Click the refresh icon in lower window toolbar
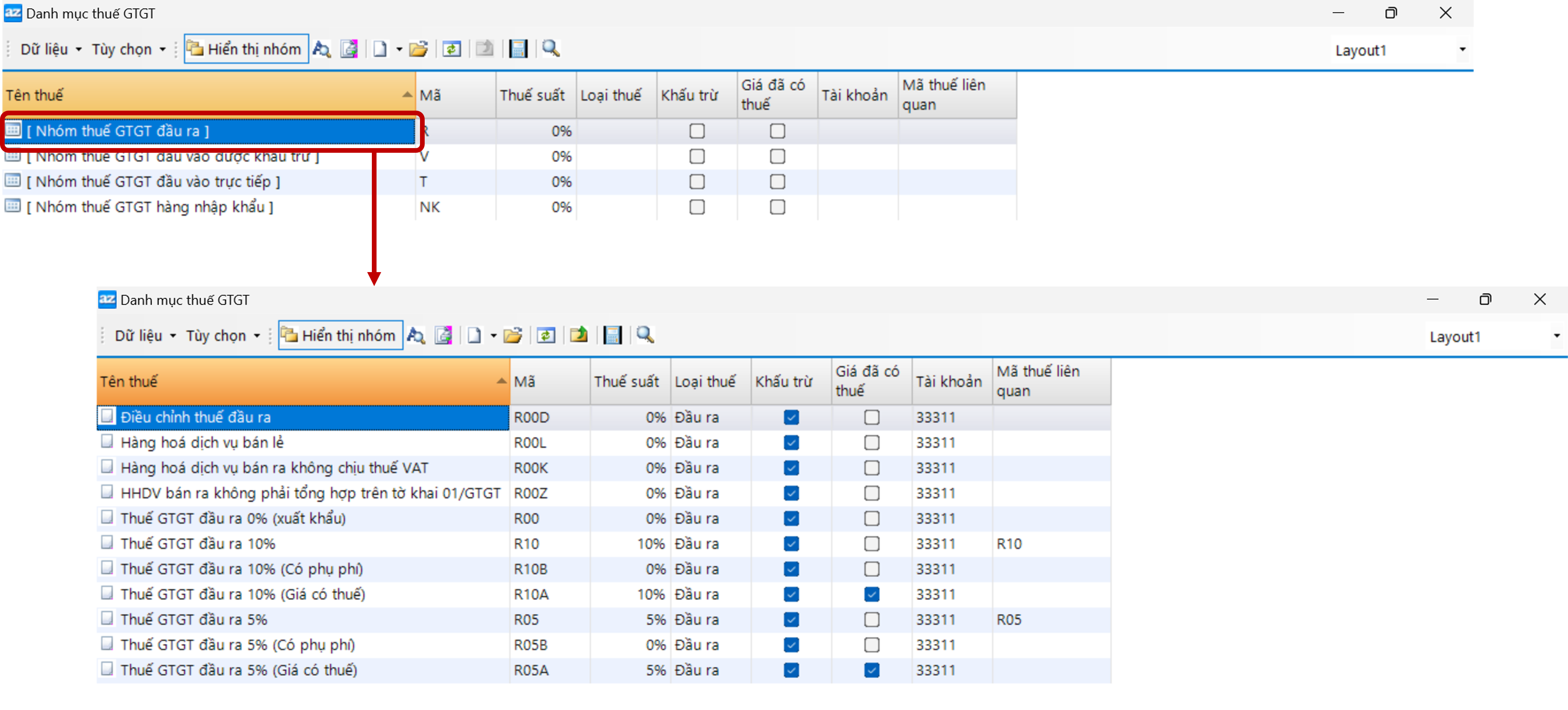 (x=546, y=335)
